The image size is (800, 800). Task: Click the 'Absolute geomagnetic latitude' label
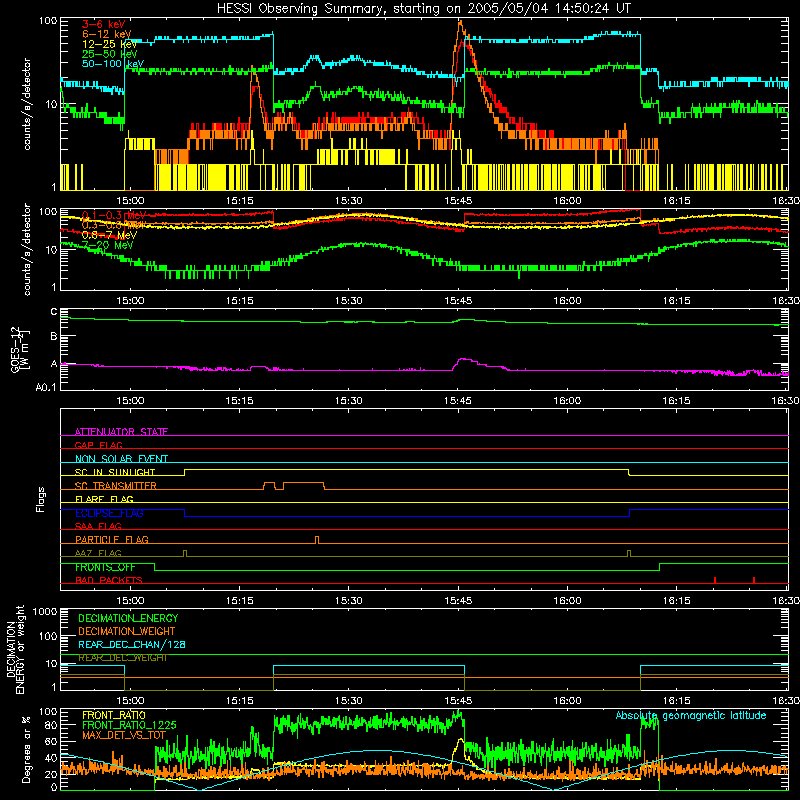(x=691, y=715)
